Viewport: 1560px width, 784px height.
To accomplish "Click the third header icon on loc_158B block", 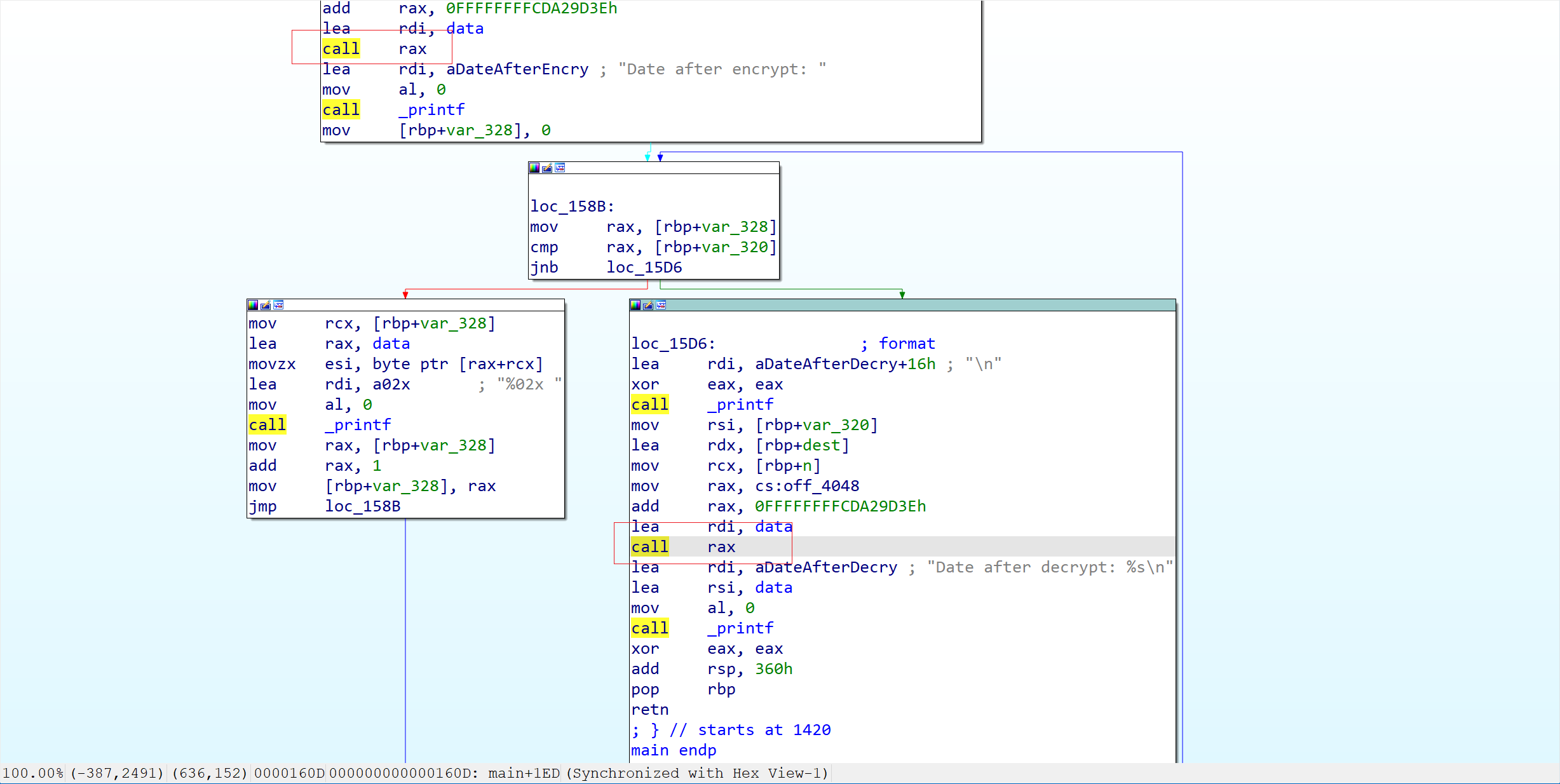I will [560, 168].
